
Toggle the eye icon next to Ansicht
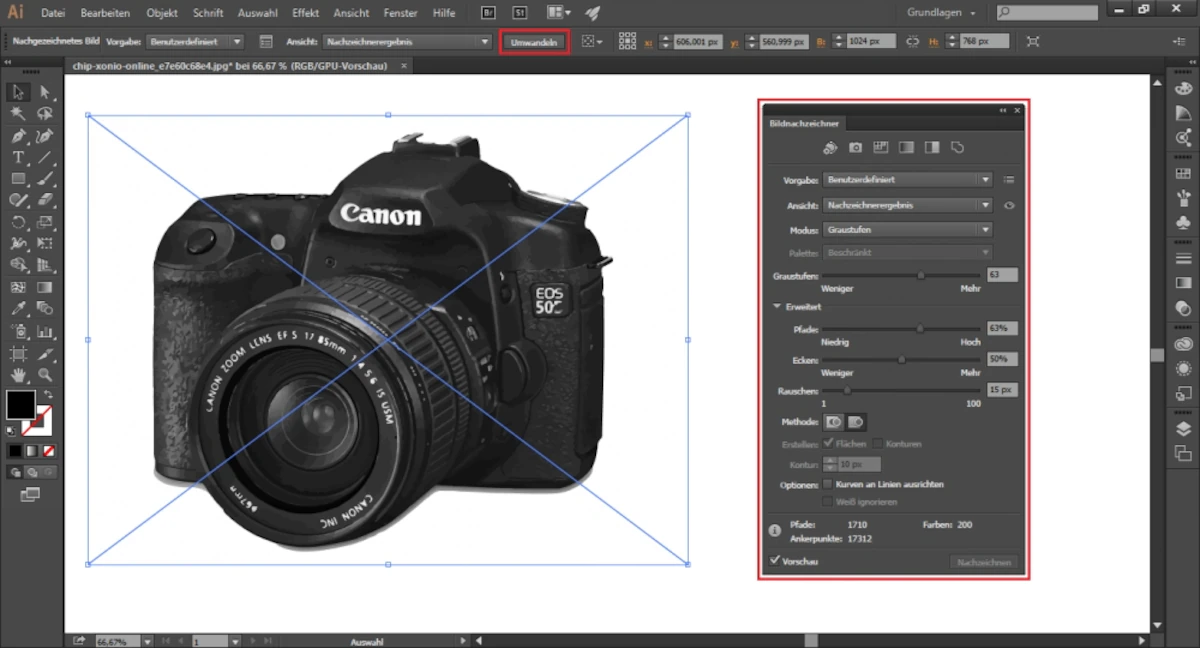[1009, 205]
